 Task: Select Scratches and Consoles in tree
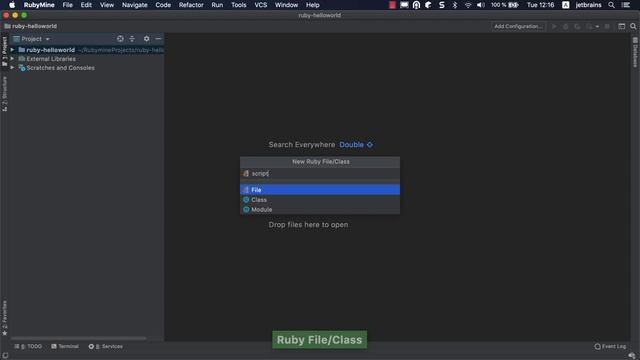click(x=60, y=68)
